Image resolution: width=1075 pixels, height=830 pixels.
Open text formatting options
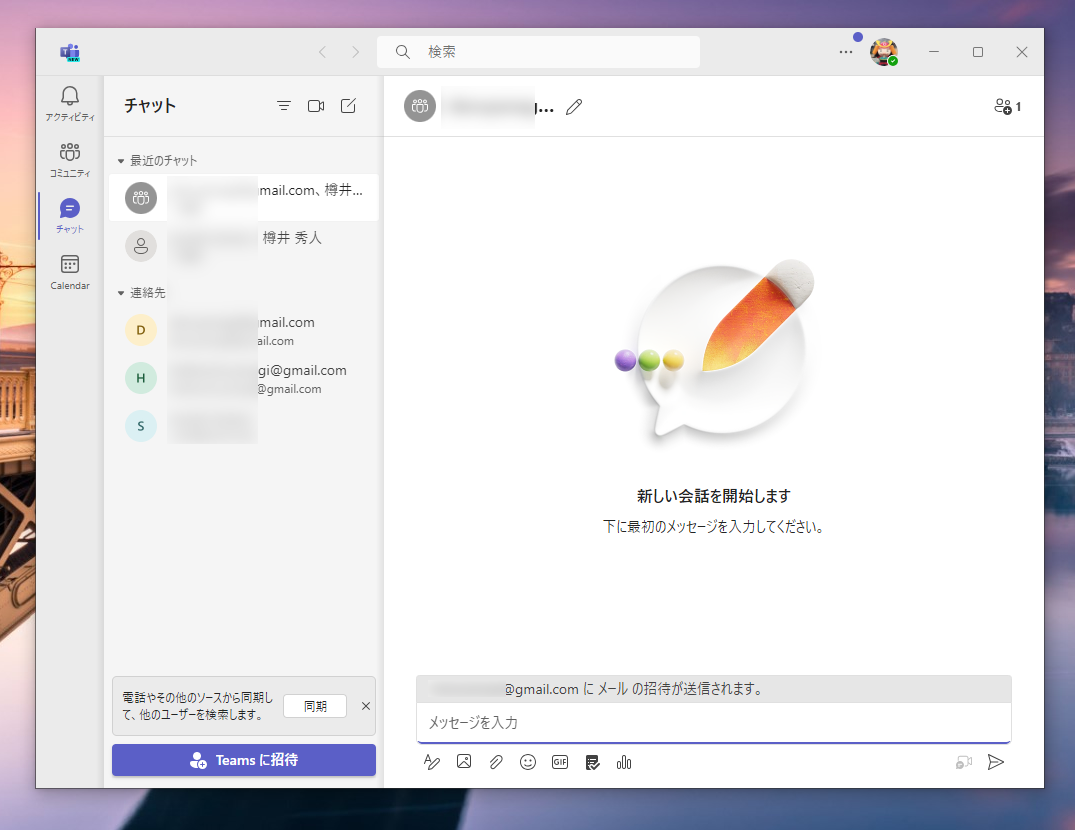[x=432, y=762]
